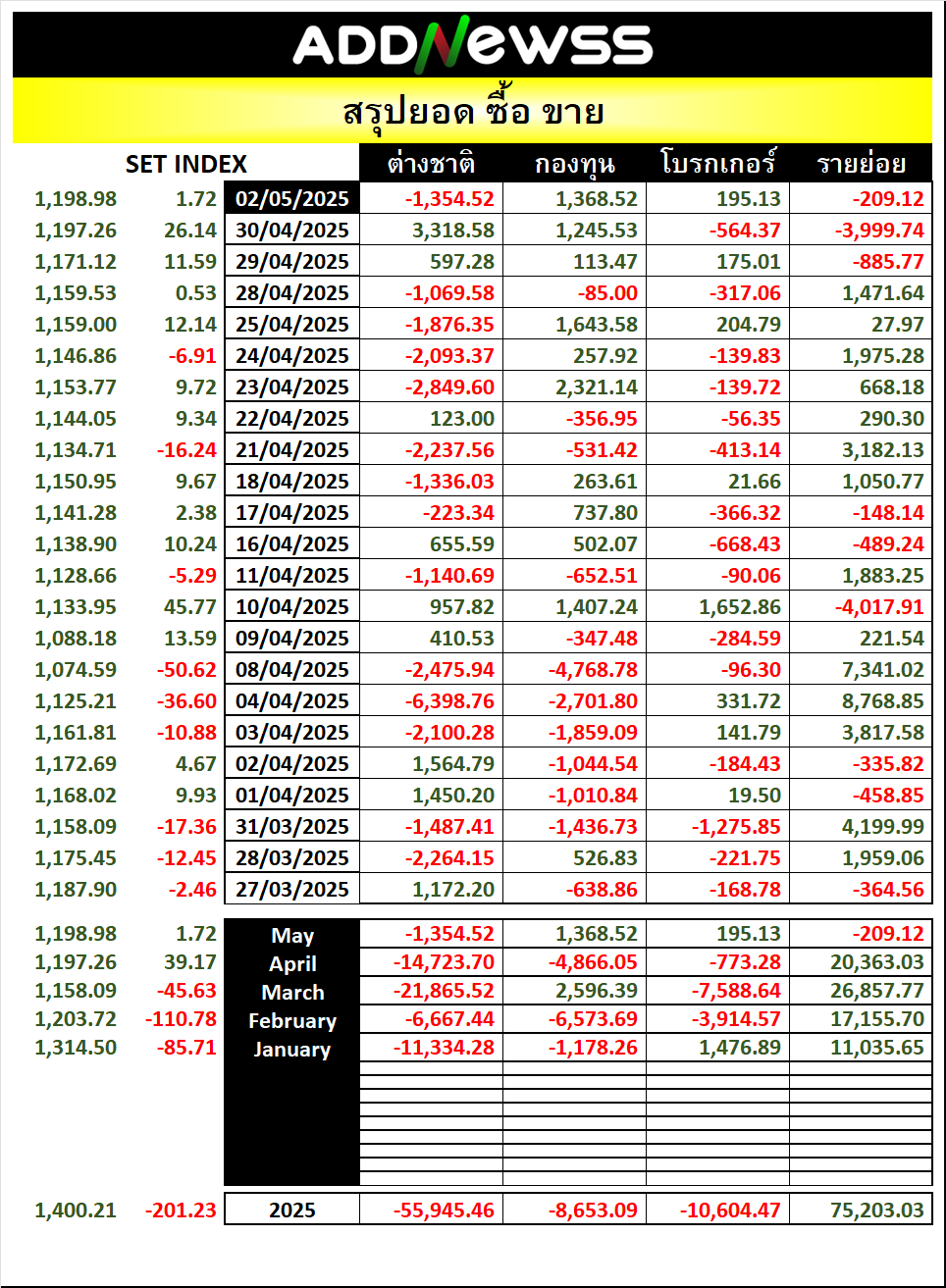Select the 75,203.03 yearly retail total
946x1288 pixels.
pyautogui.click(x=877, y=1210)
